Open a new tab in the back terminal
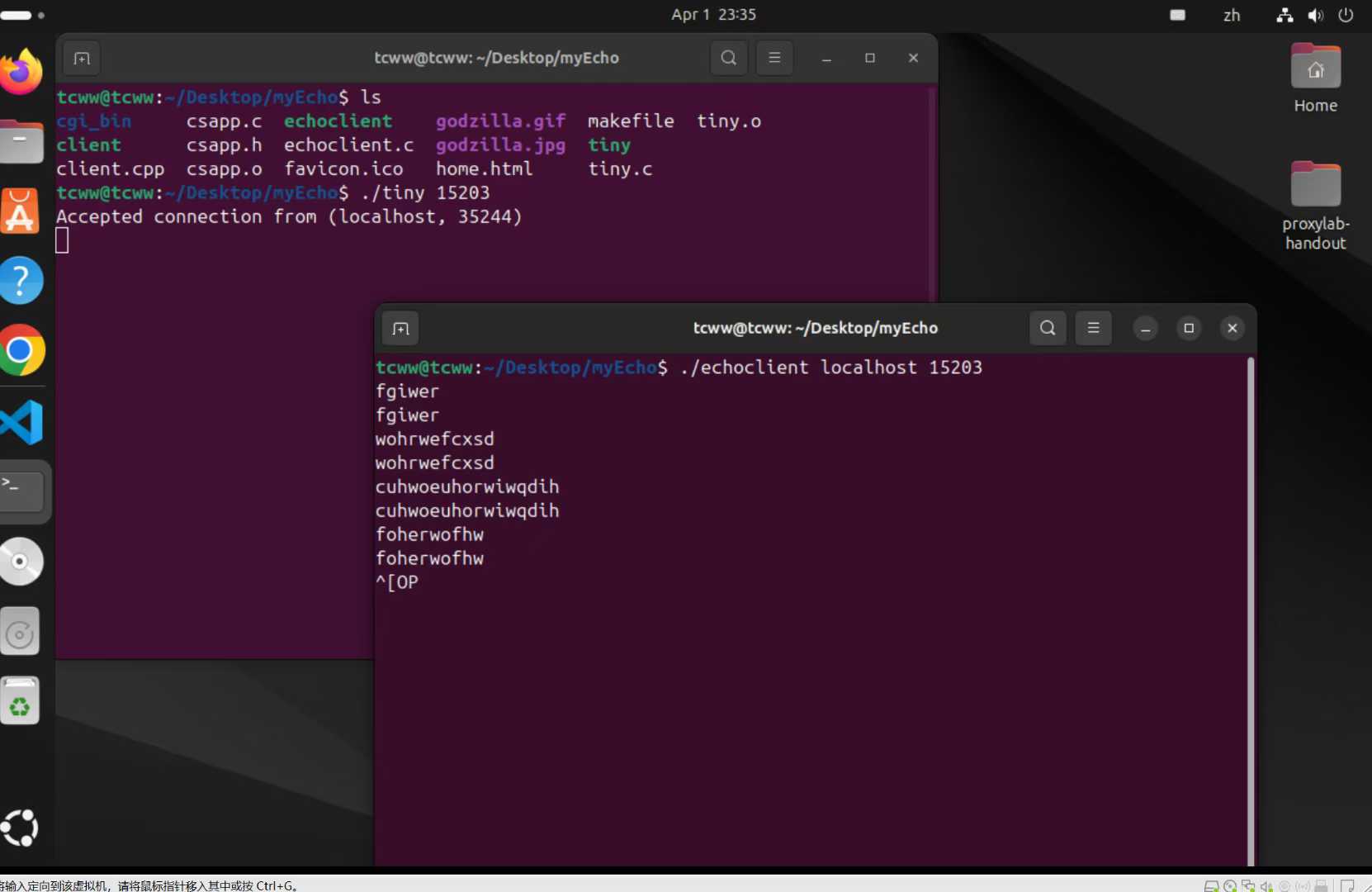This screenshot has width=1372, height=892. (x=82, y=58)
